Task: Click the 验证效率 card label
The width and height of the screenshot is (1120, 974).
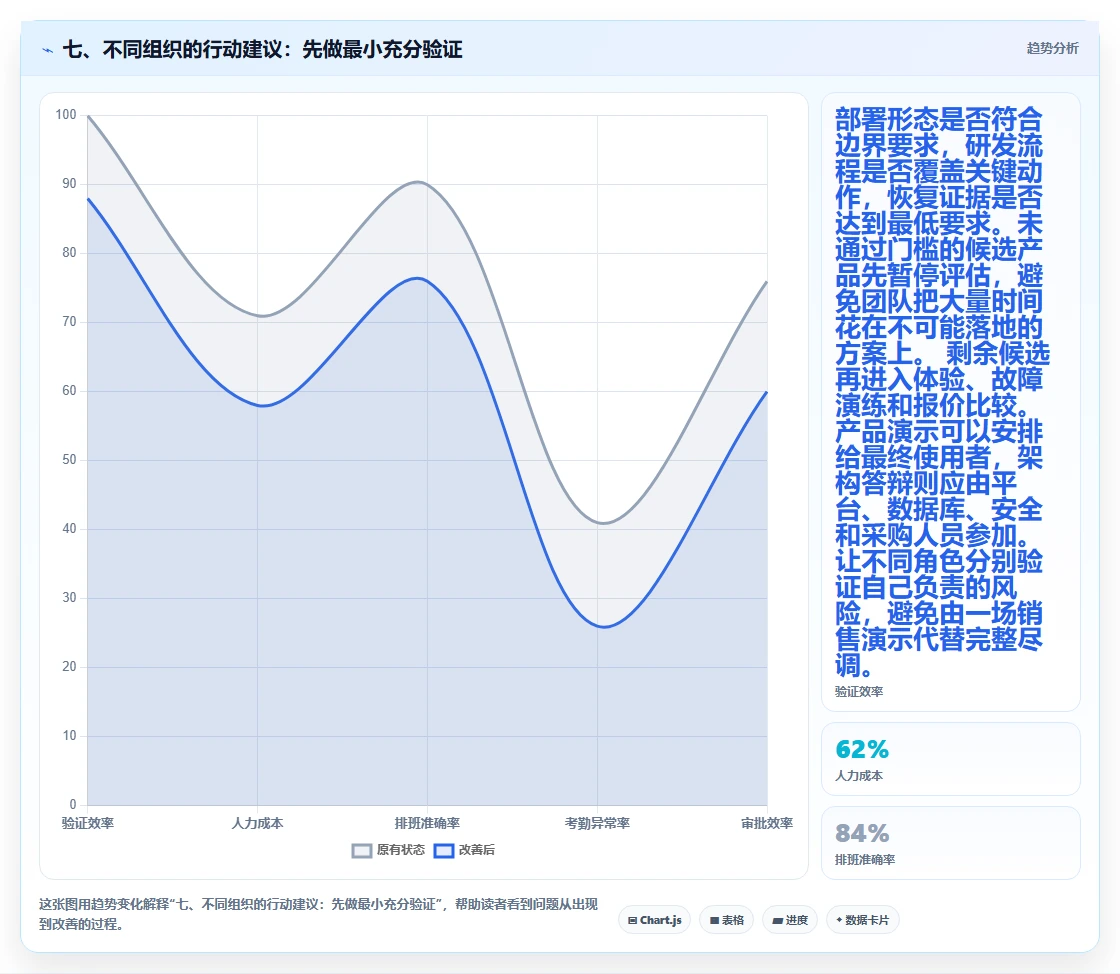Action: pos(859,691)
